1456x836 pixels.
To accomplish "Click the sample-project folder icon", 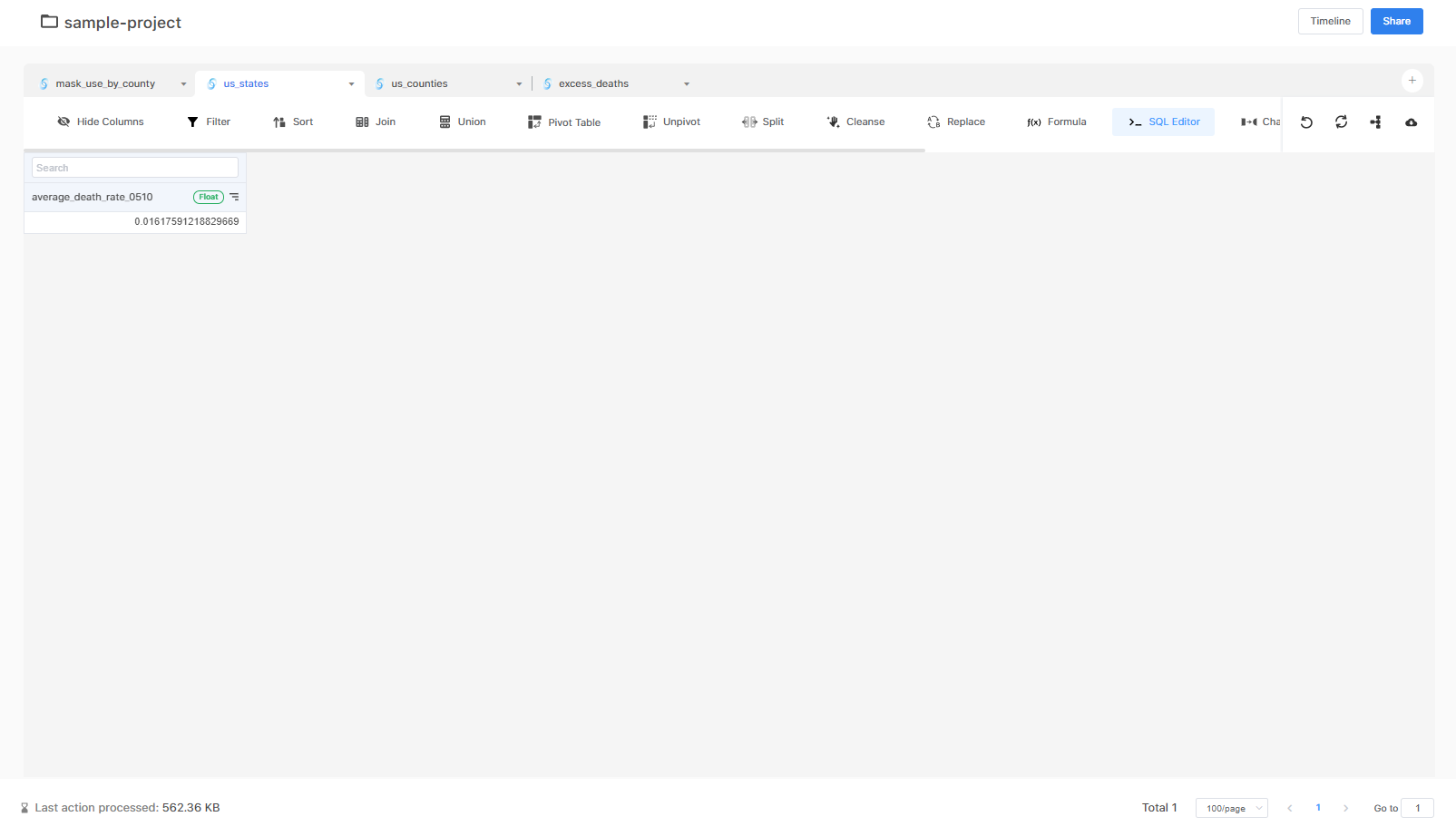I will [x=50, y=21].
